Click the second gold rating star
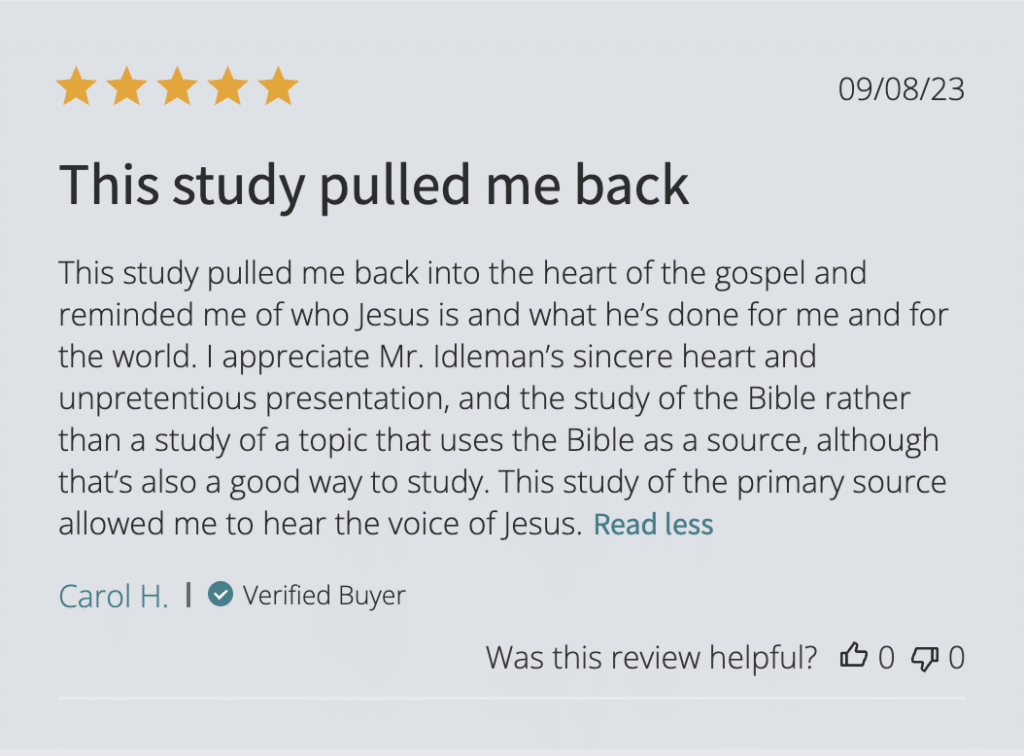The image size is (1024, 756). click(127, 88)
